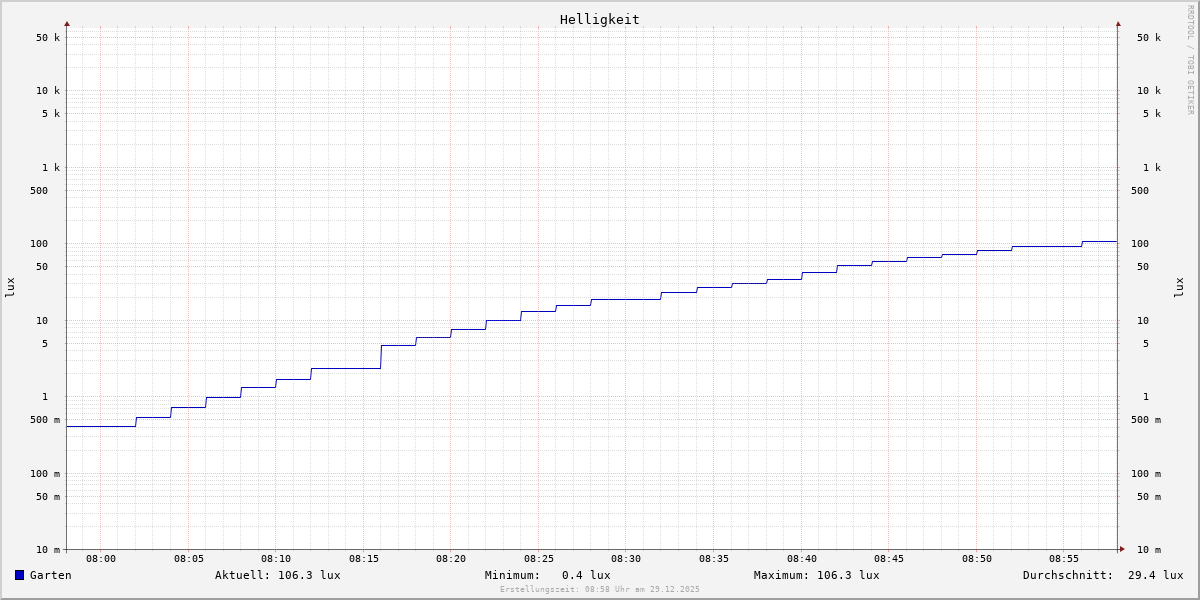1200x600 pixels.
Task: Click the Garten legend label
Action: coord(50,575)
